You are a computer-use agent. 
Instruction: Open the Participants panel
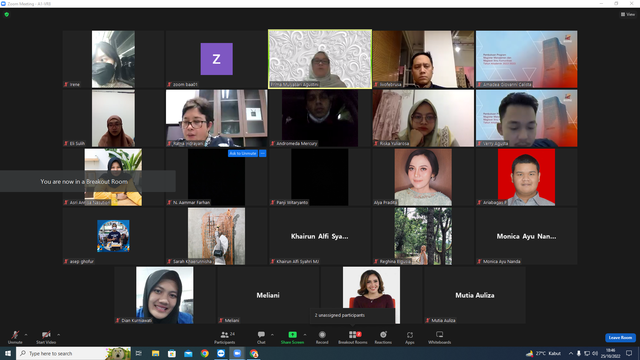pyautogui.click(x=225, y=337)
